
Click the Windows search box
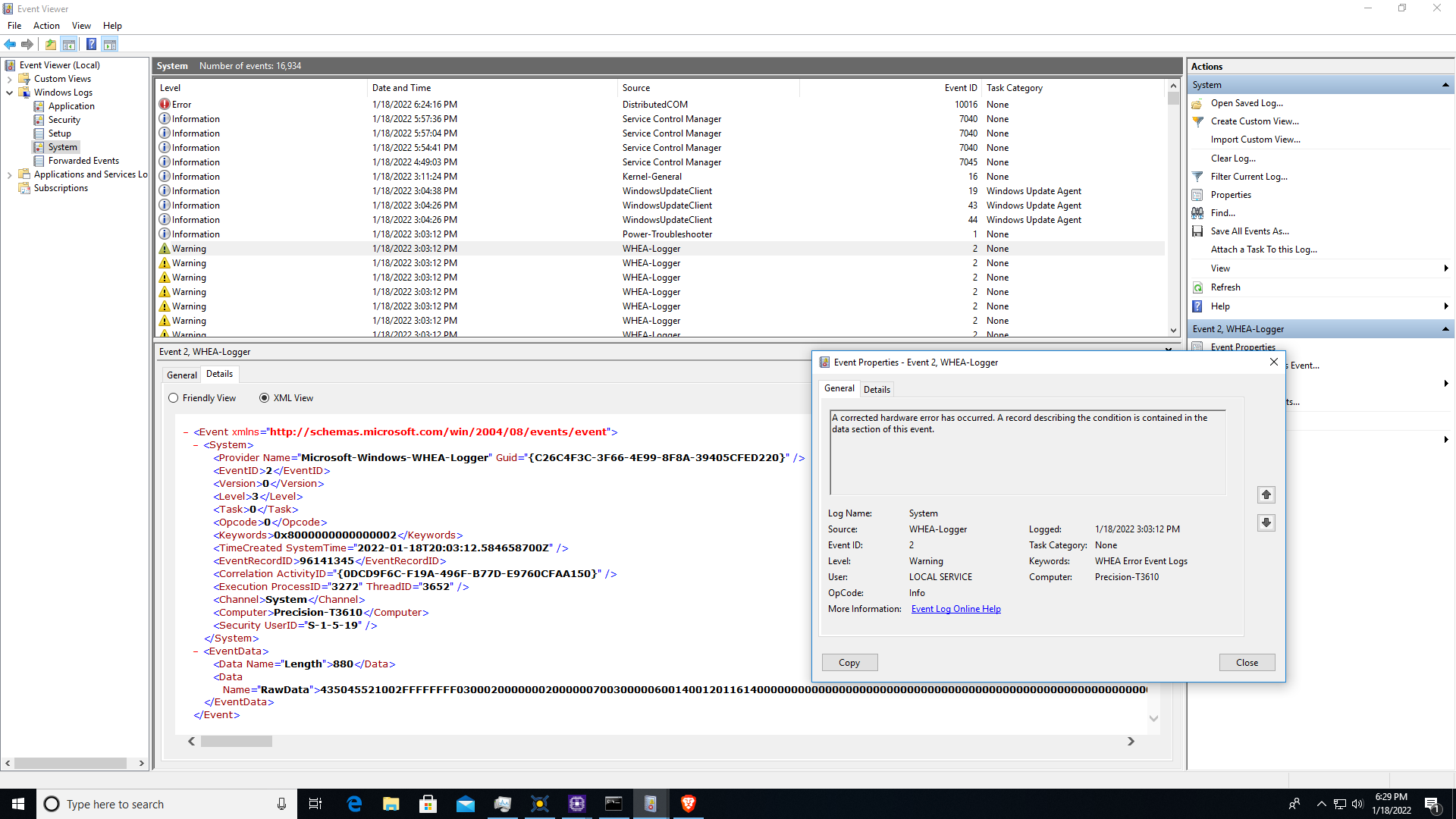pyautogui.click(x=167, y=804)
